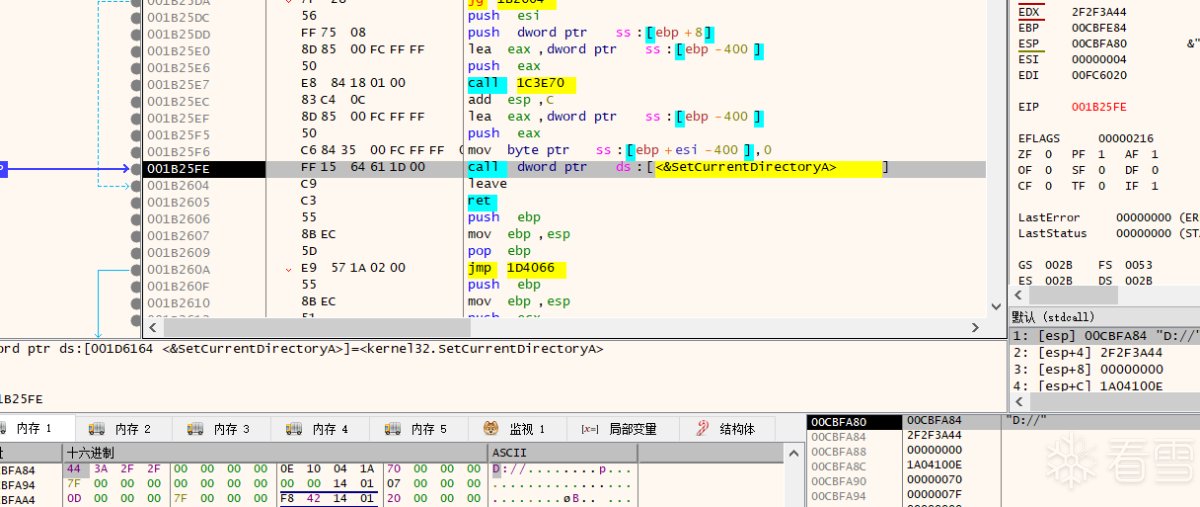Select stack address 00CBFA80 row
The width and height of the screenshot is (1200, 507).
(854, 421)
